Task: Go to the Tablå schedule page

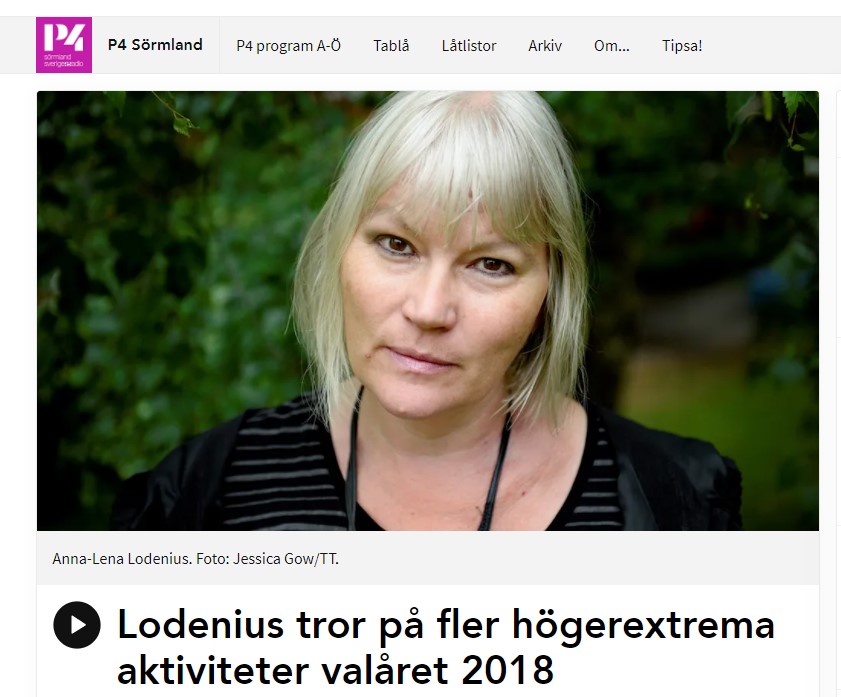Action: [391, 46]
